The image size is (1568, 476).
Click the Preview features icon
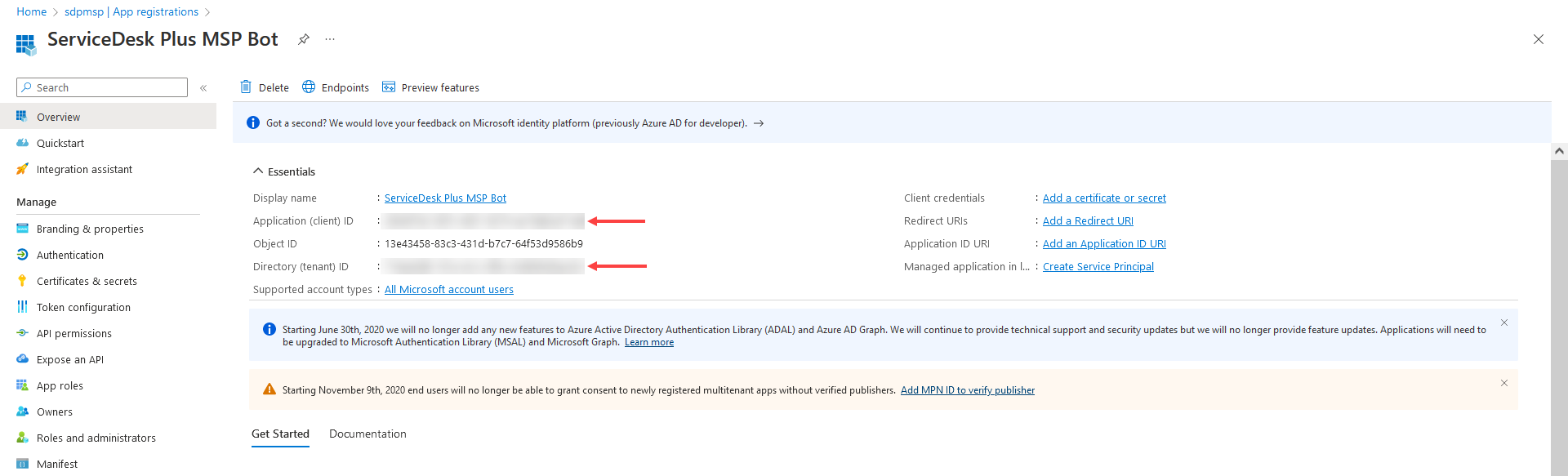tap(389, 87)
